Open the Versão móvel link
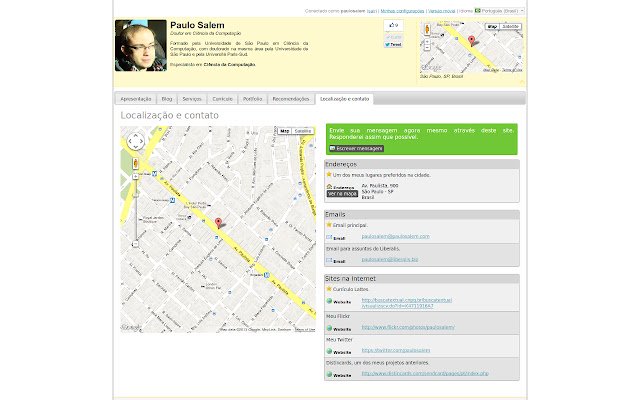Screen dimensions: 640x400 point(441,11)
